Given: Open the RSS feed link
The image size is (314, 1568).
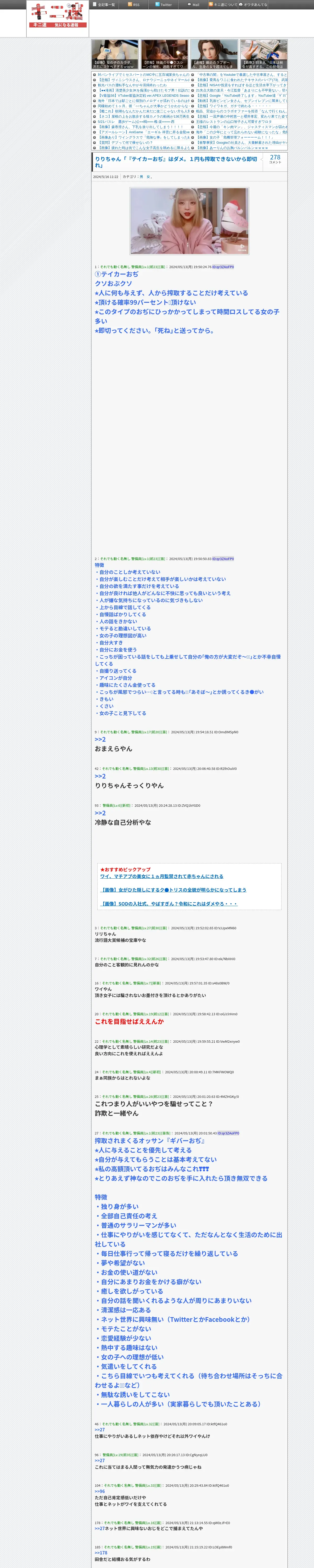Looking at the screenshot, I should [133, 5].
